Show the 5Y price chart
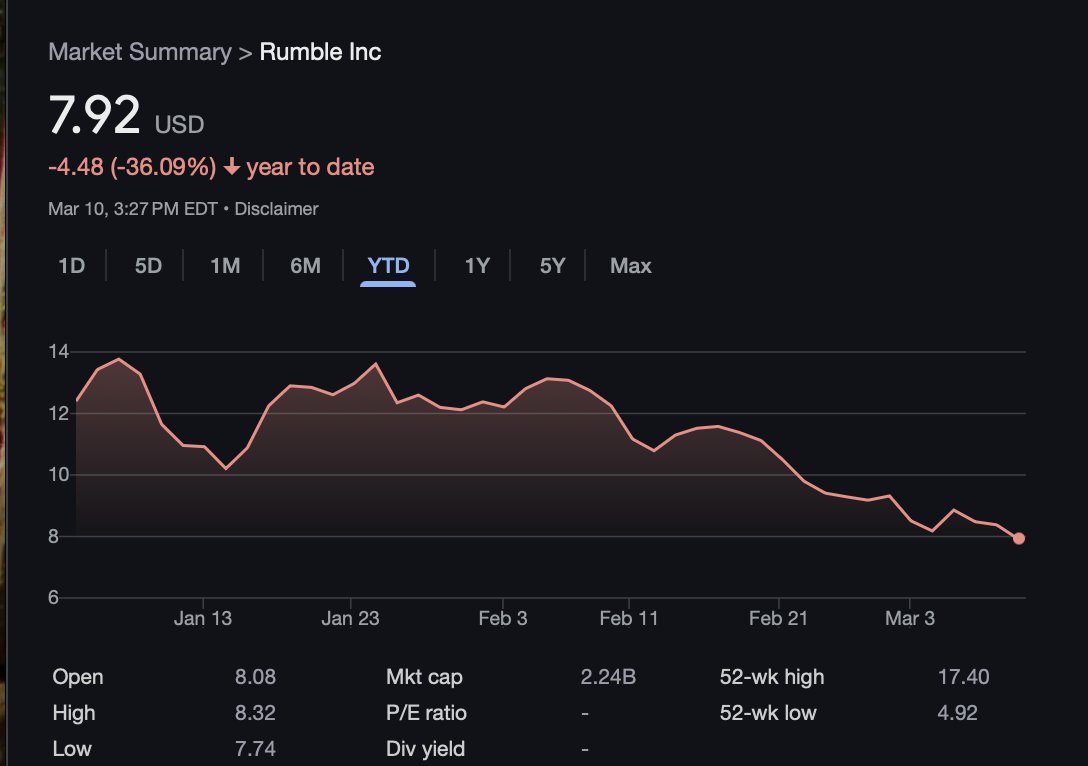The image size is (1088, 766). pos(552,266)
